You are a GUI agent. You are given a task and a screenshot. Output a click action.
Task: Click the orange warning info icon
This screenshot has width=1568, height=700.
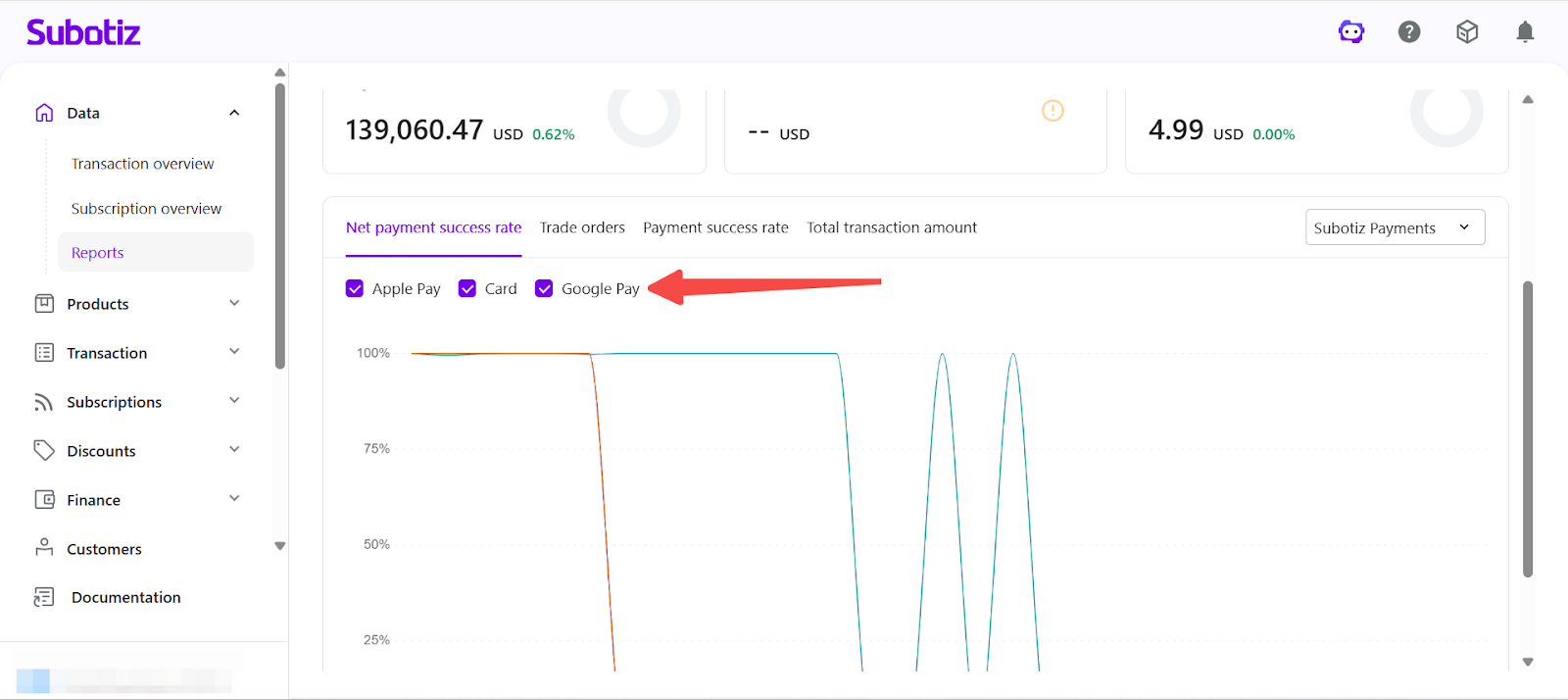point(1053,111)
